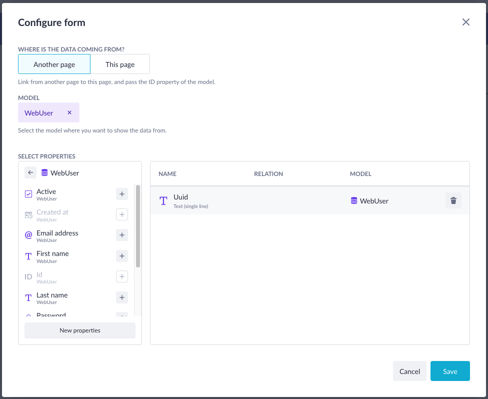This screenshot has height=399, width=488.
Task: Save the form configuration
Action: point(450,371)
